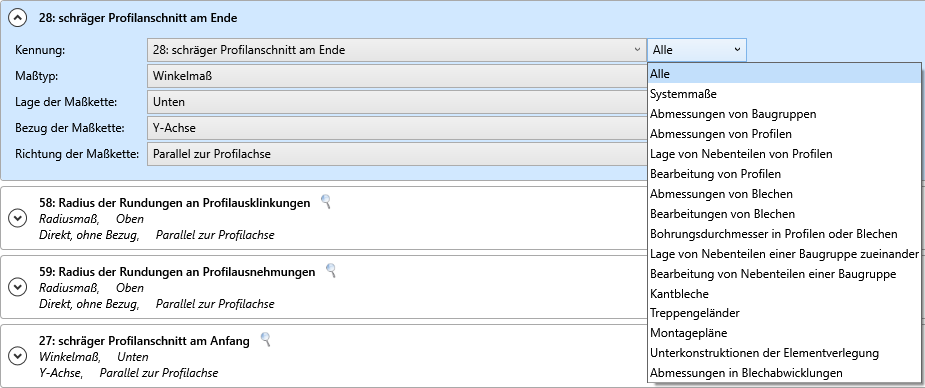Open Richtung der Maßkette dropdown
The image size is (925, 388).
[396, 154]
